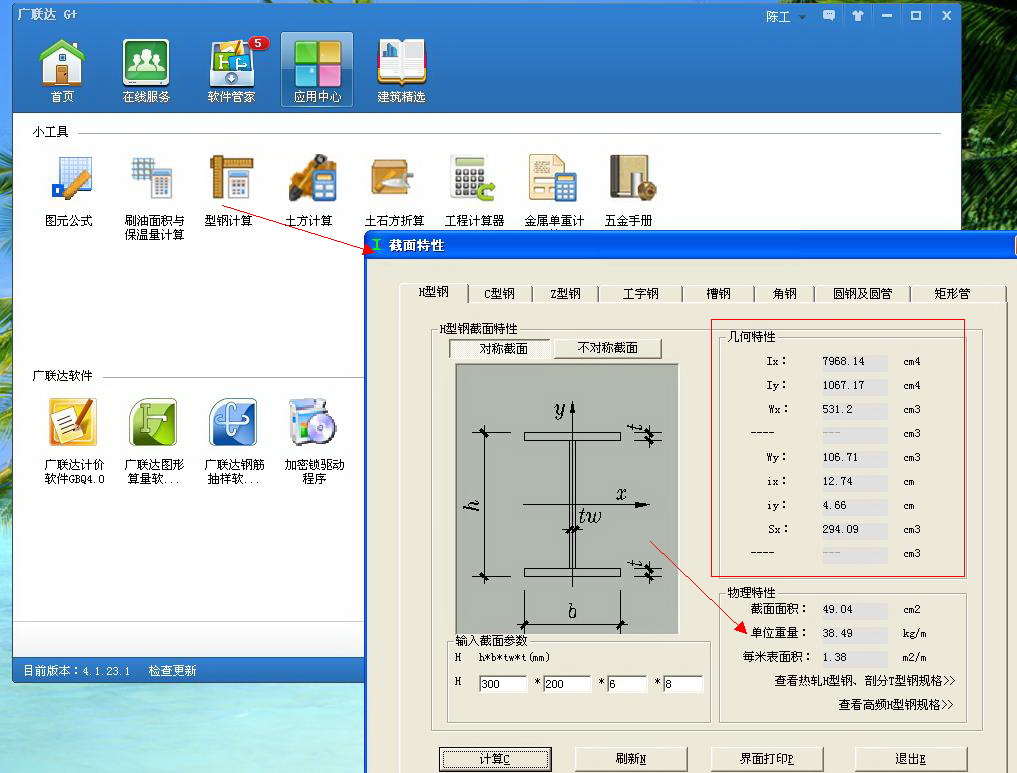1017x773 pixels.
Task: Open 查看热轧H型钢、剖分T型钢规格 link
Action: coord(864,681)
